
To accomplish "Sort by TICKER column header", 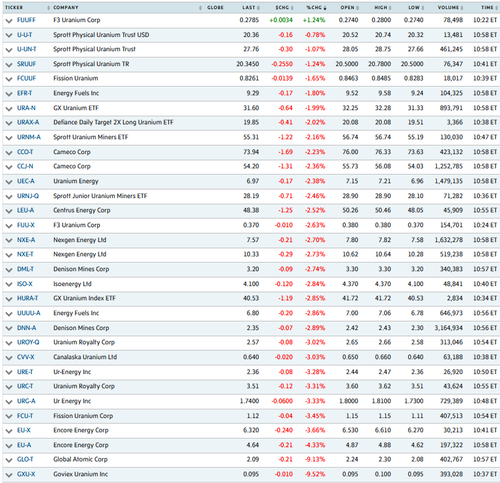I will (14, 7).
